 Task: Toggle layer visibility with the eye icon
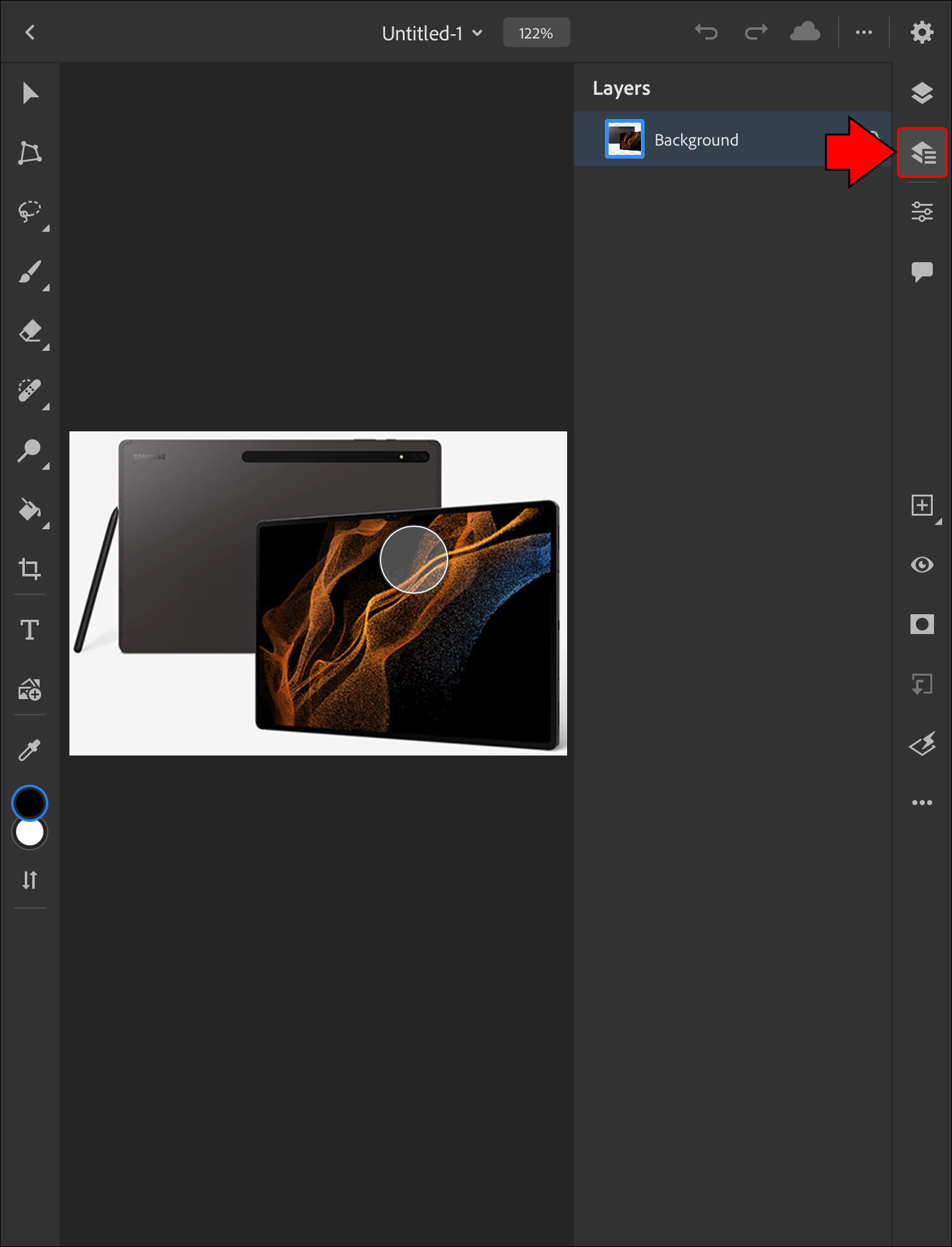click(x=922, y=565)
